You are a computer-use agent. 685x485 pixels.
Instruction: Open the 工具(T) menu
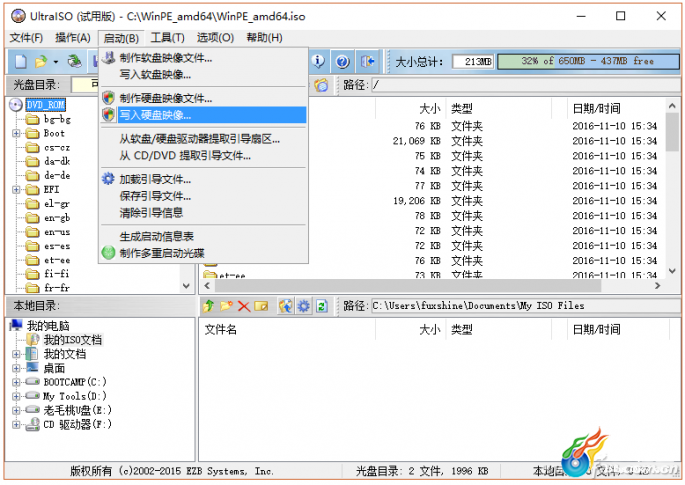(x=167, y=38)
